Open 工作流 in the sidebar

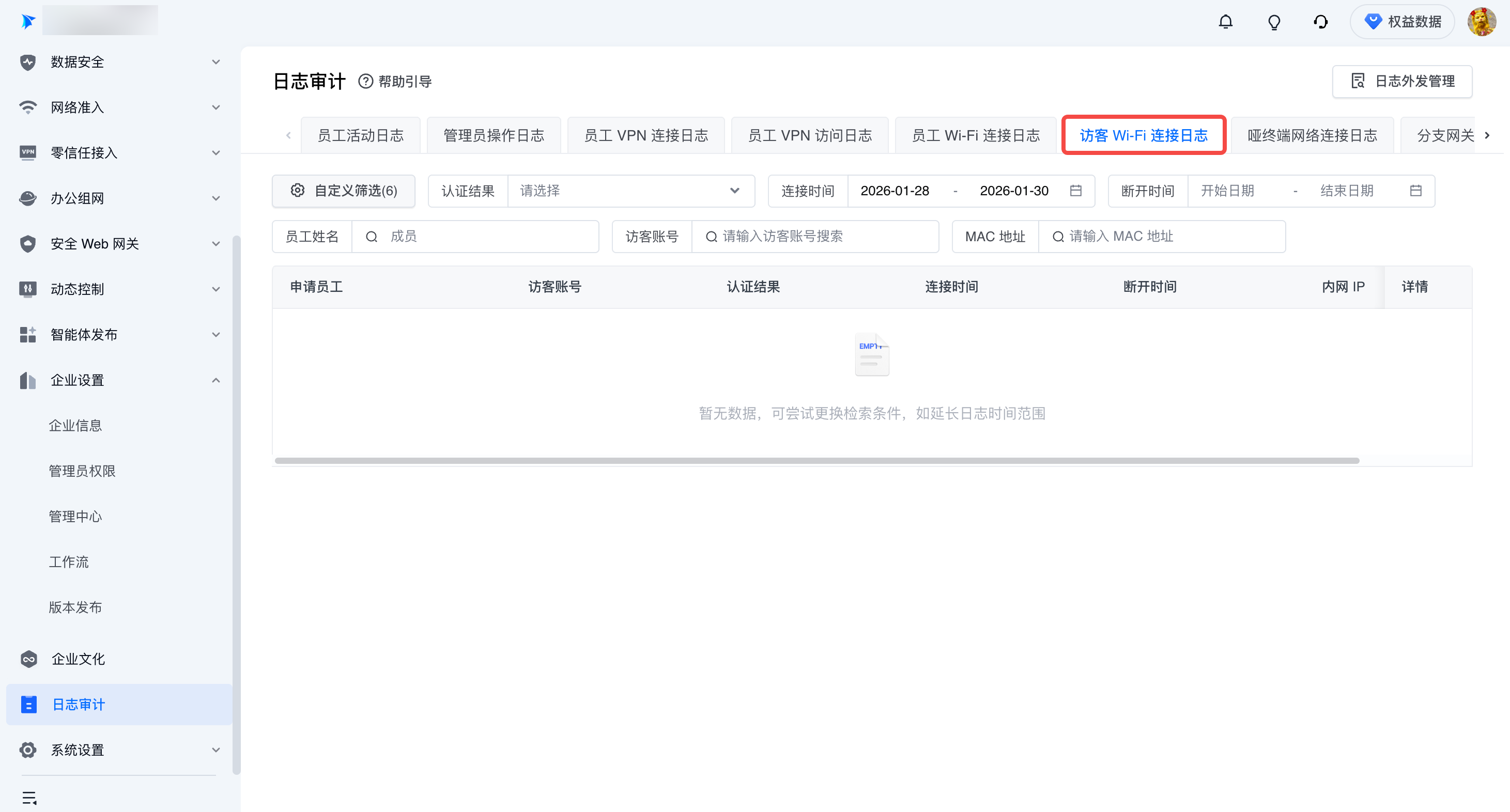69,561
